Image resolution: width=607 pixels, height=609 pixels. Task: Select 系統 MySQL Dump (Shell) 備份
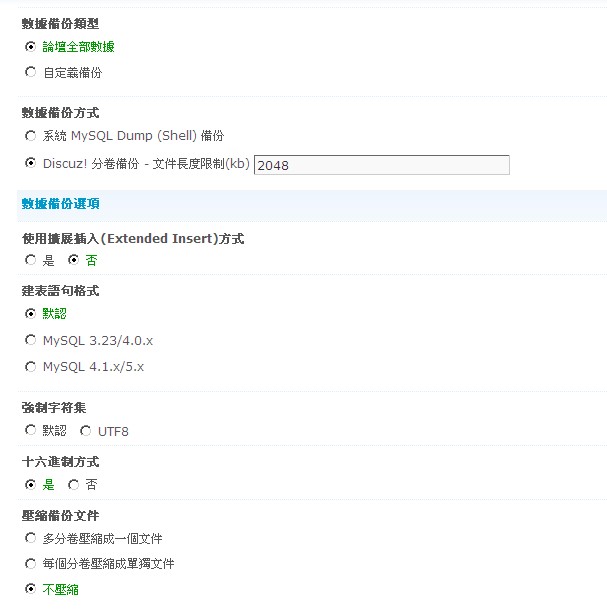pos(30,136)
